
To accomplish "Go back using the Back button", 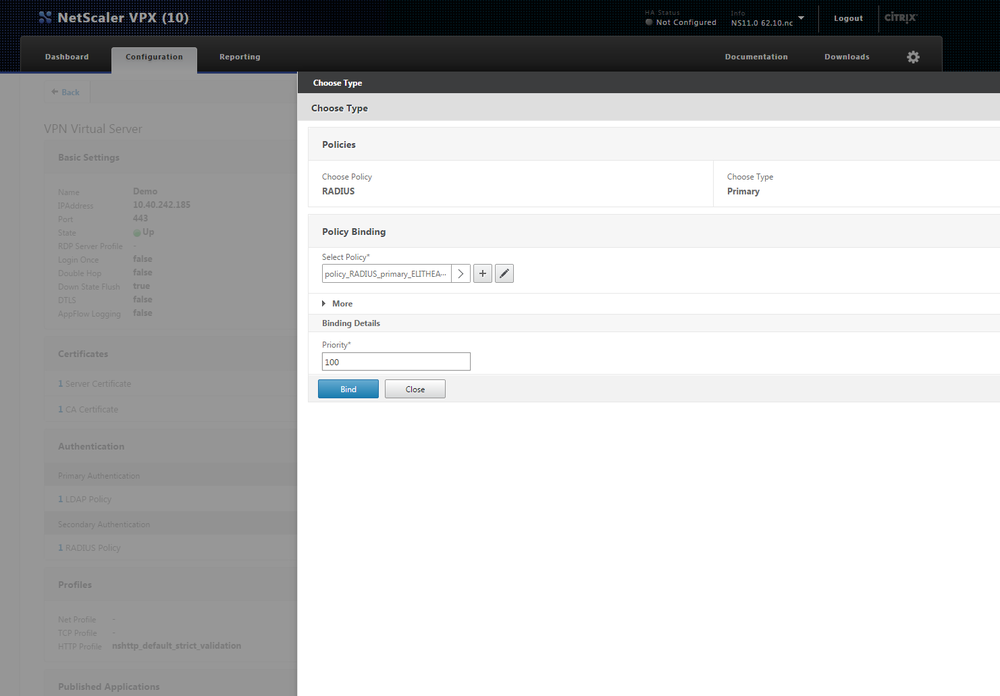I will pos(66,92).
